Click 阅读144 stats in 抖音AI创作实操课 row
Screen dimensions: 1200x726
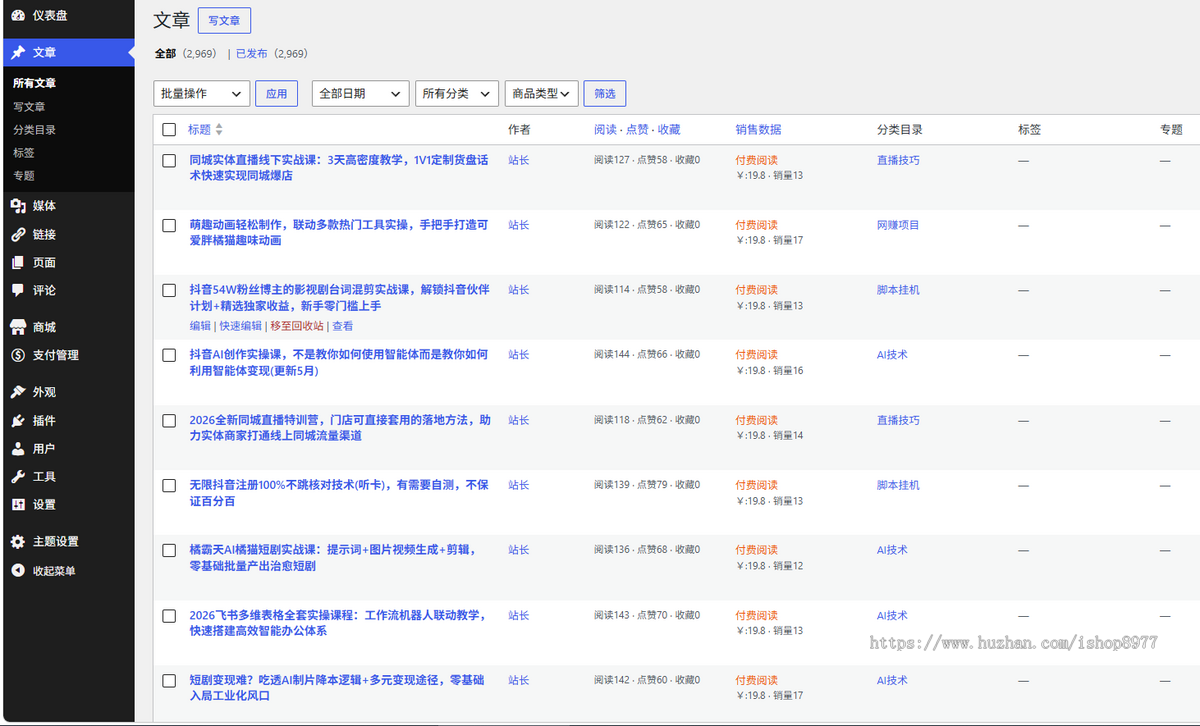click(x=612, y=355)
